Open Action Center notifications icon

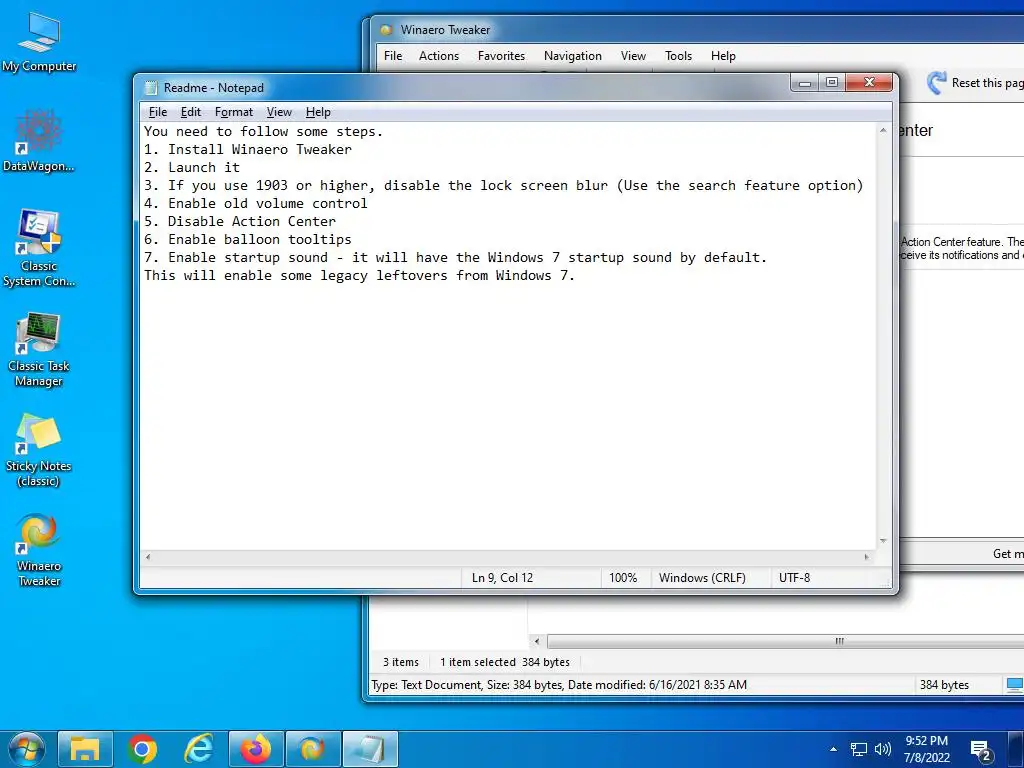click(x=981, y=751)
